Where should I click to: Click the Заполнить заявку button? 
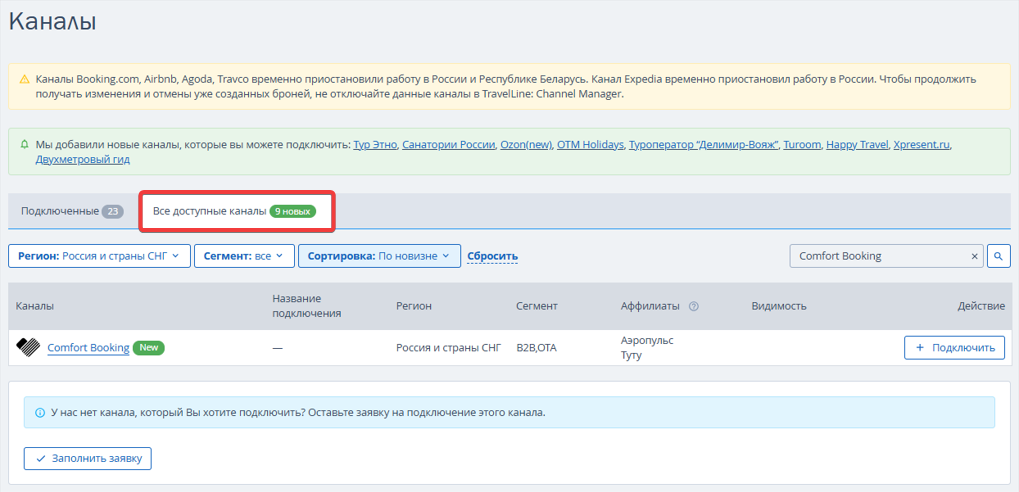88,458
